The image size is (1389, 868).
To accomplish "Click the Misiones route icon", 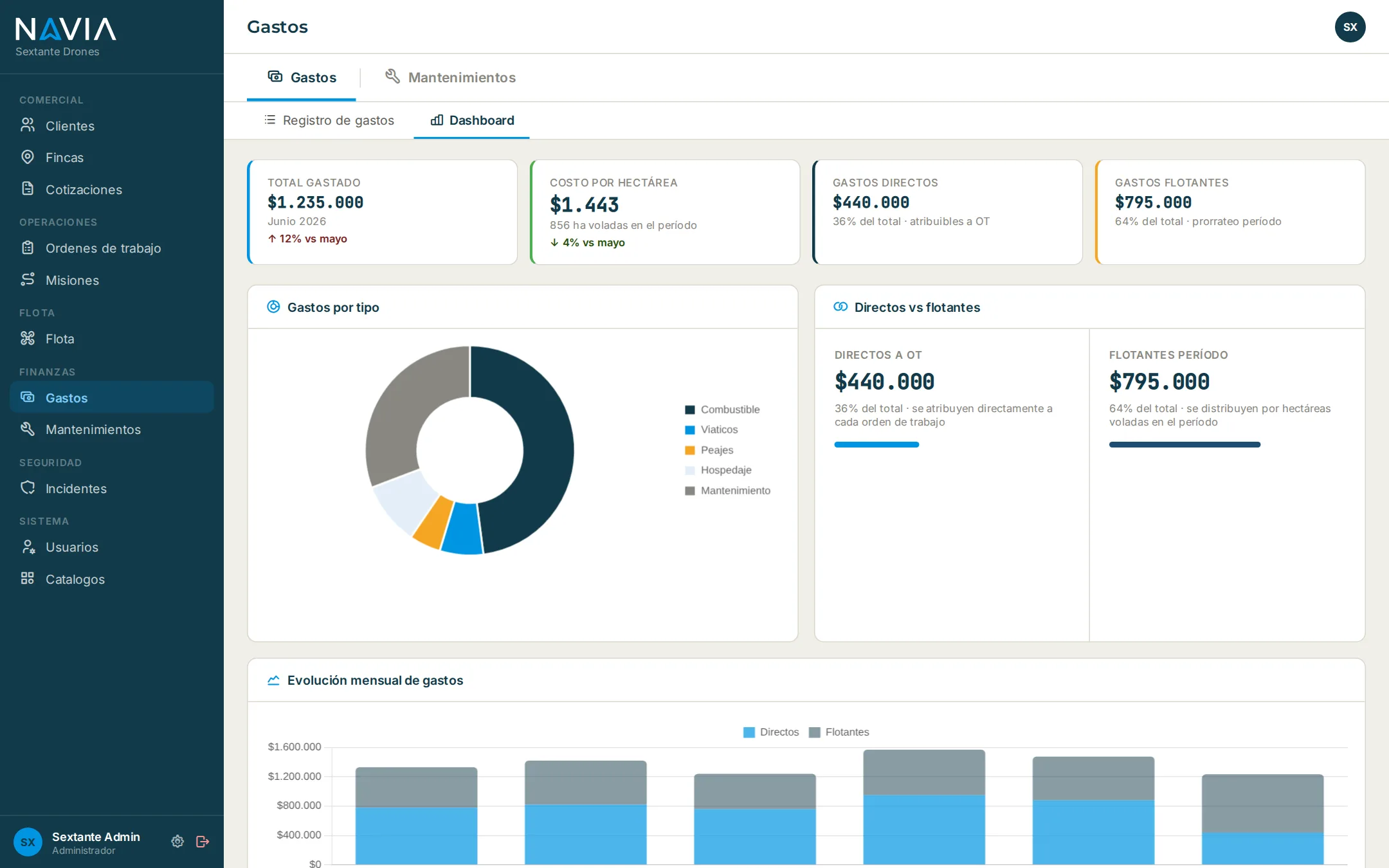I will (x=28, y=280).
